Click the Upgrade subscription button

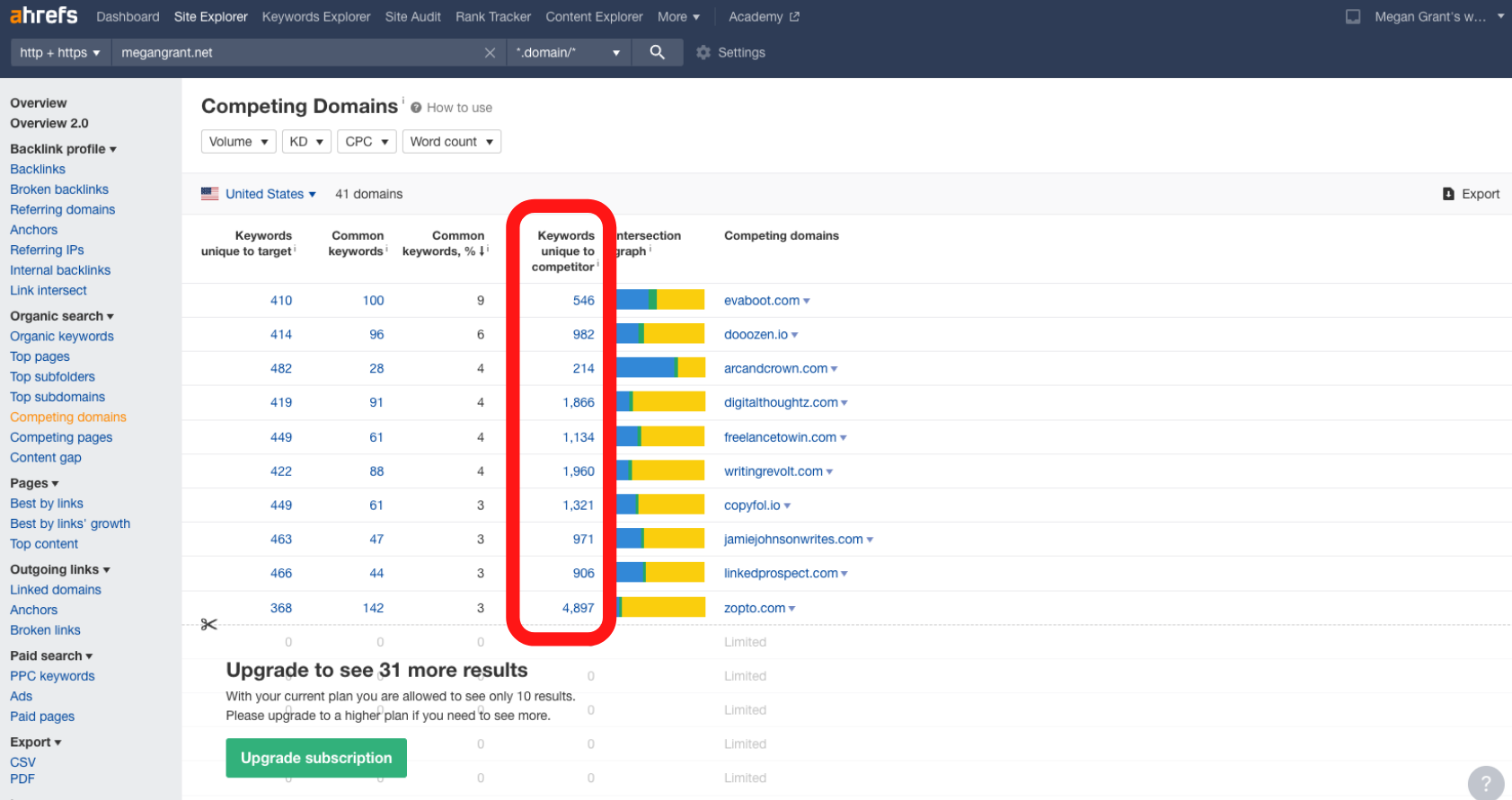click(x=316, y=758)
